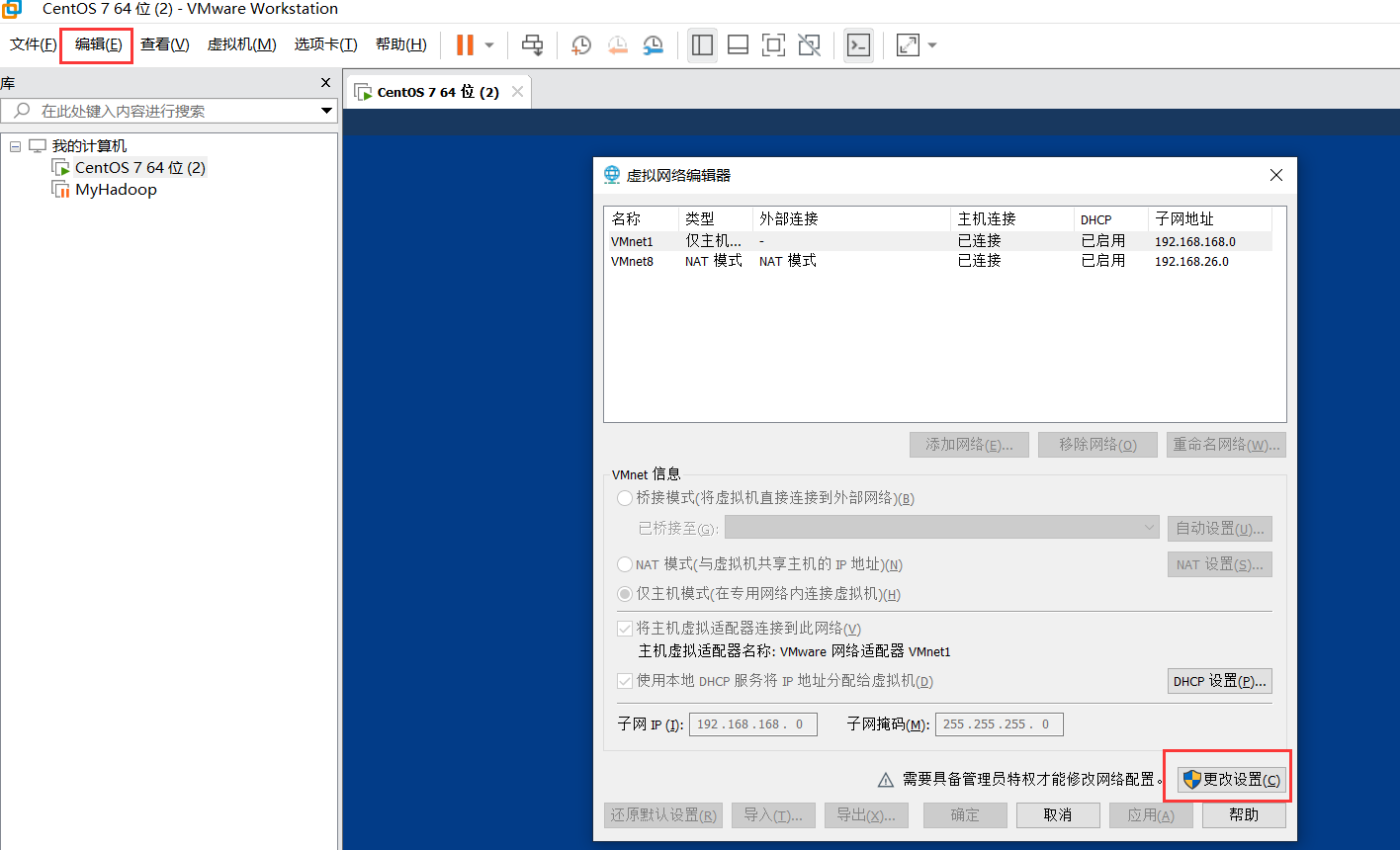Click subnet address 192.168.26.0
This screenshot has height=850, width=1400.
pyautogui.click(x=1191, y=262)
